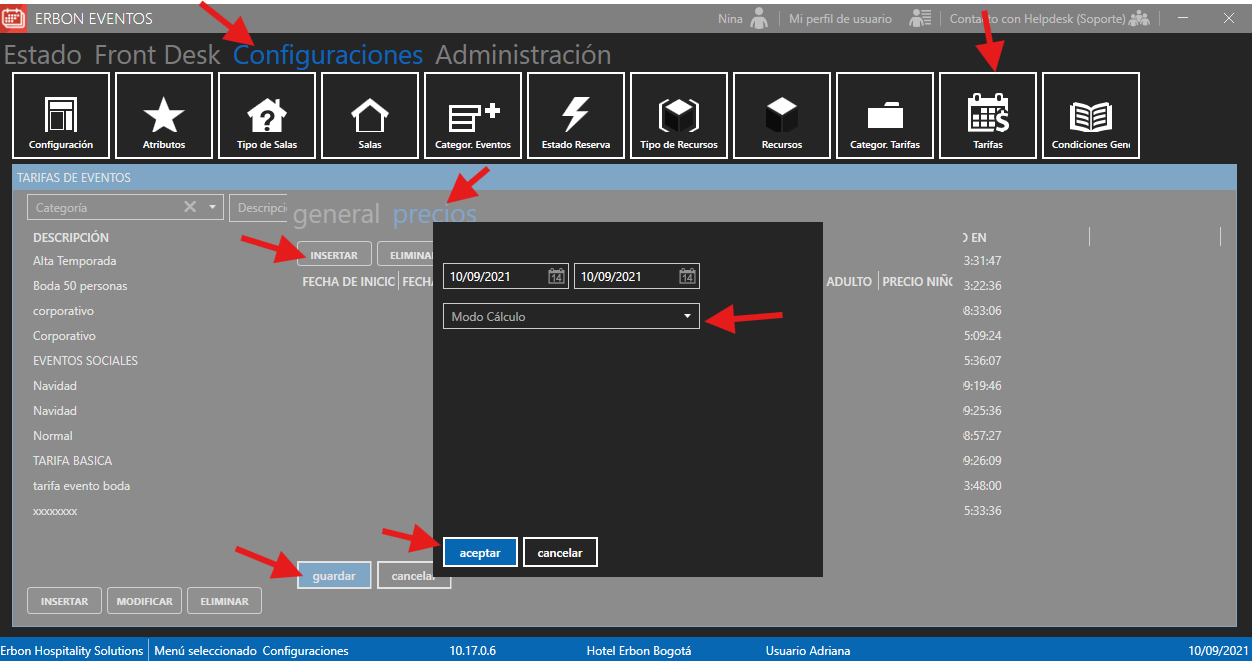1252x661 pixels.
Task: Open Tipo de Recursos tile
Action: (679, 115)
